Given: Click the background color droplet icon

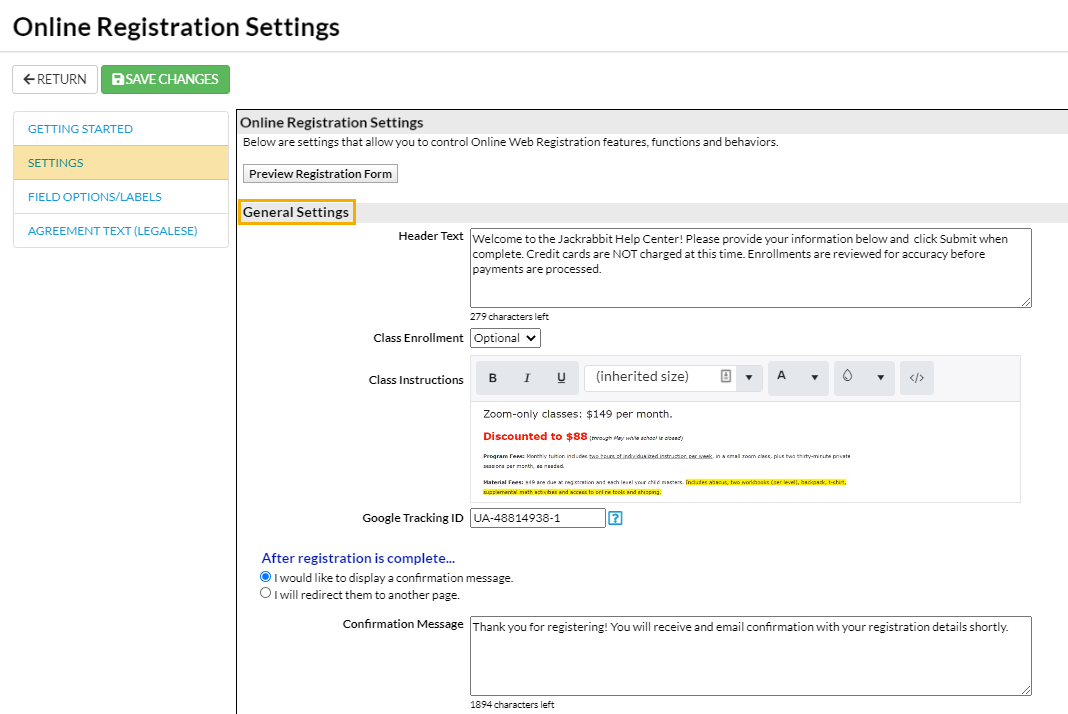Looking at the screenshot, I should click(847, 376).
